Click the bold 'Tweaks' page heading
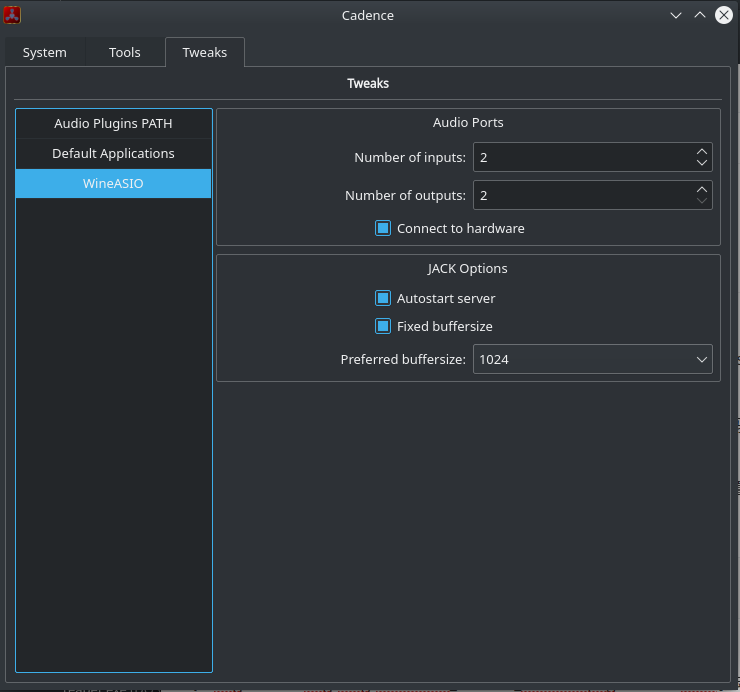Viewport: 740px width, 692px height. (x=368, y=84)
